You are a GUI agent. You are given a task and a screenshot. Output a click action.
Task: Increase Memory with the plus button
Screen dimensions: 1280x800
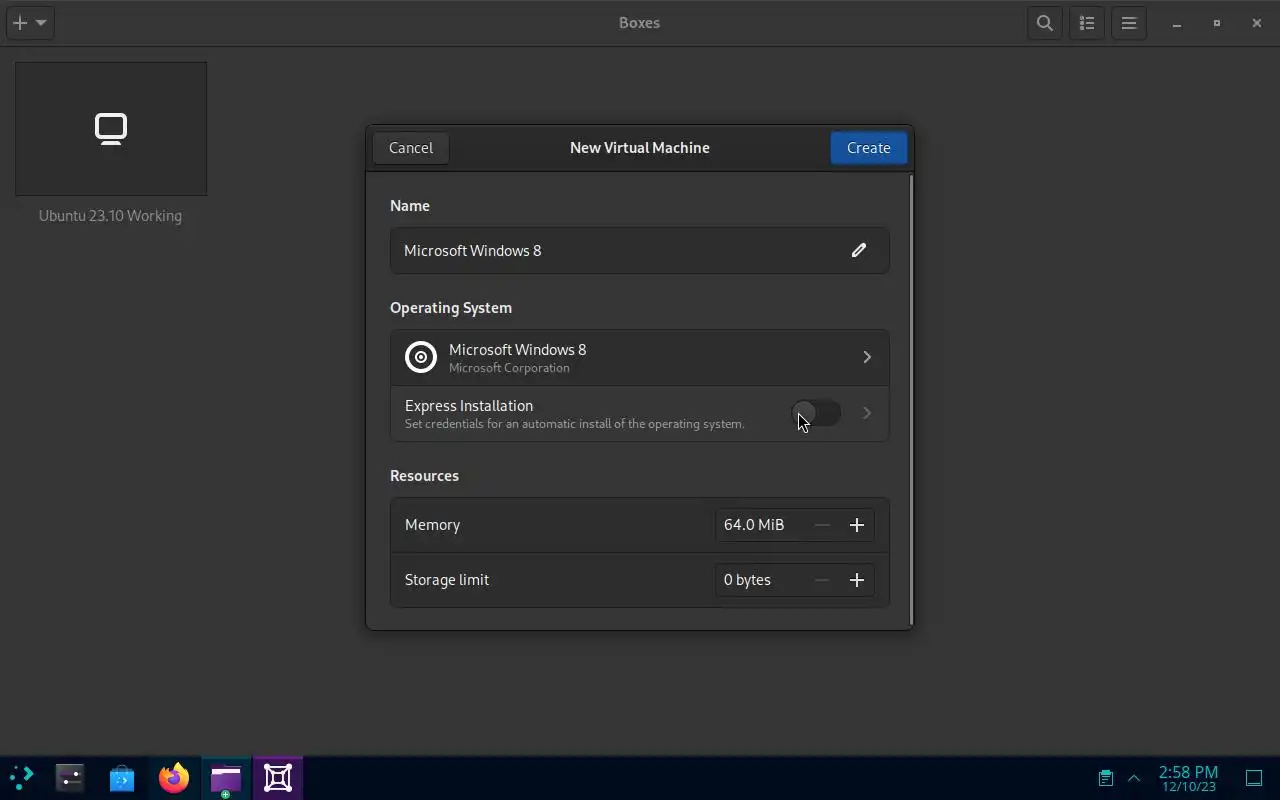click(856, 525)
